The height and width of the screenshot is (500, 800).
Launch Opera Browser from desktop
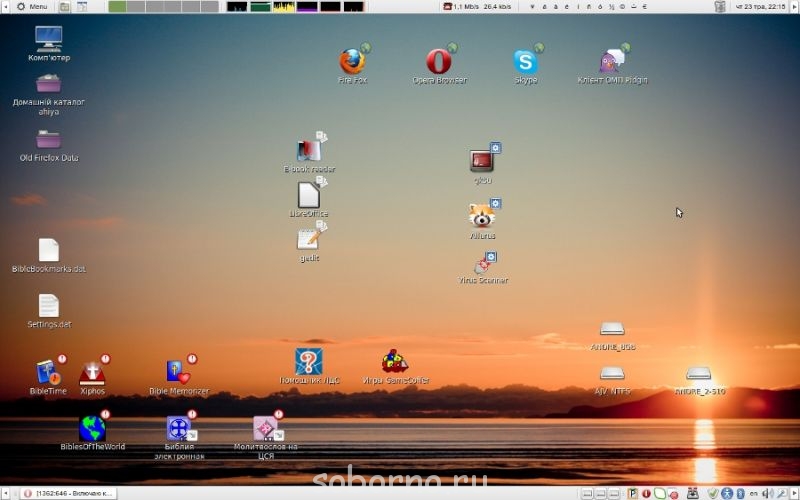(439, 62)
